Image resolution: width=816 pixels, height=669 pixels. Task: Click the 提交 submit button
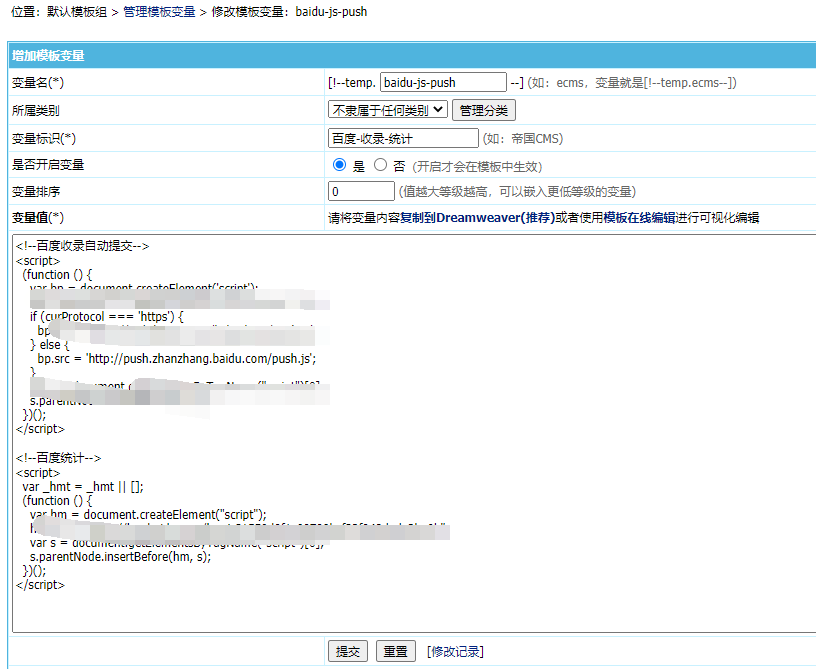347,650
